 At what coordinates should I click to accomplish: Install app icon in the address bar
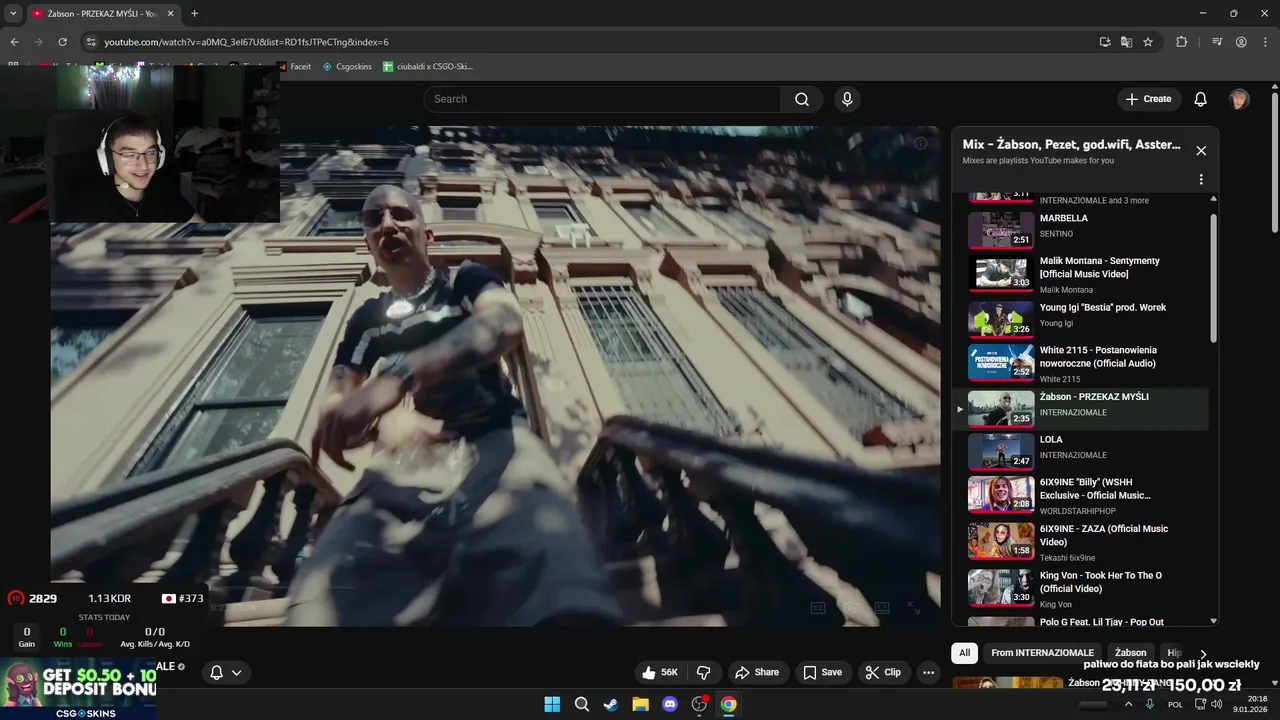tap(1104, 42)
